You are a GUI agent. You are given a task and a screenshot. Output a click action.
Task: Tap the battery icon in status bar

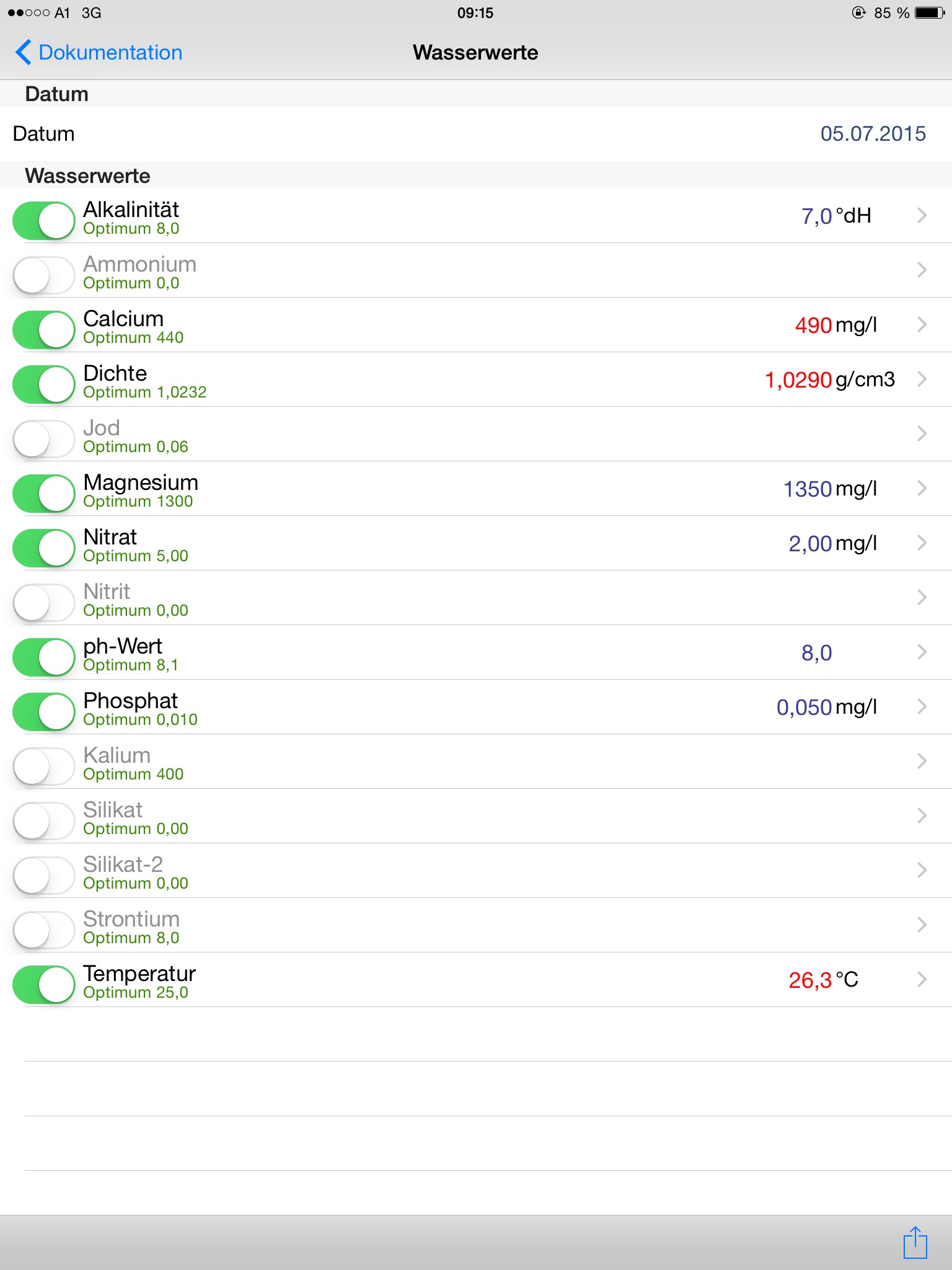(930, 13)
